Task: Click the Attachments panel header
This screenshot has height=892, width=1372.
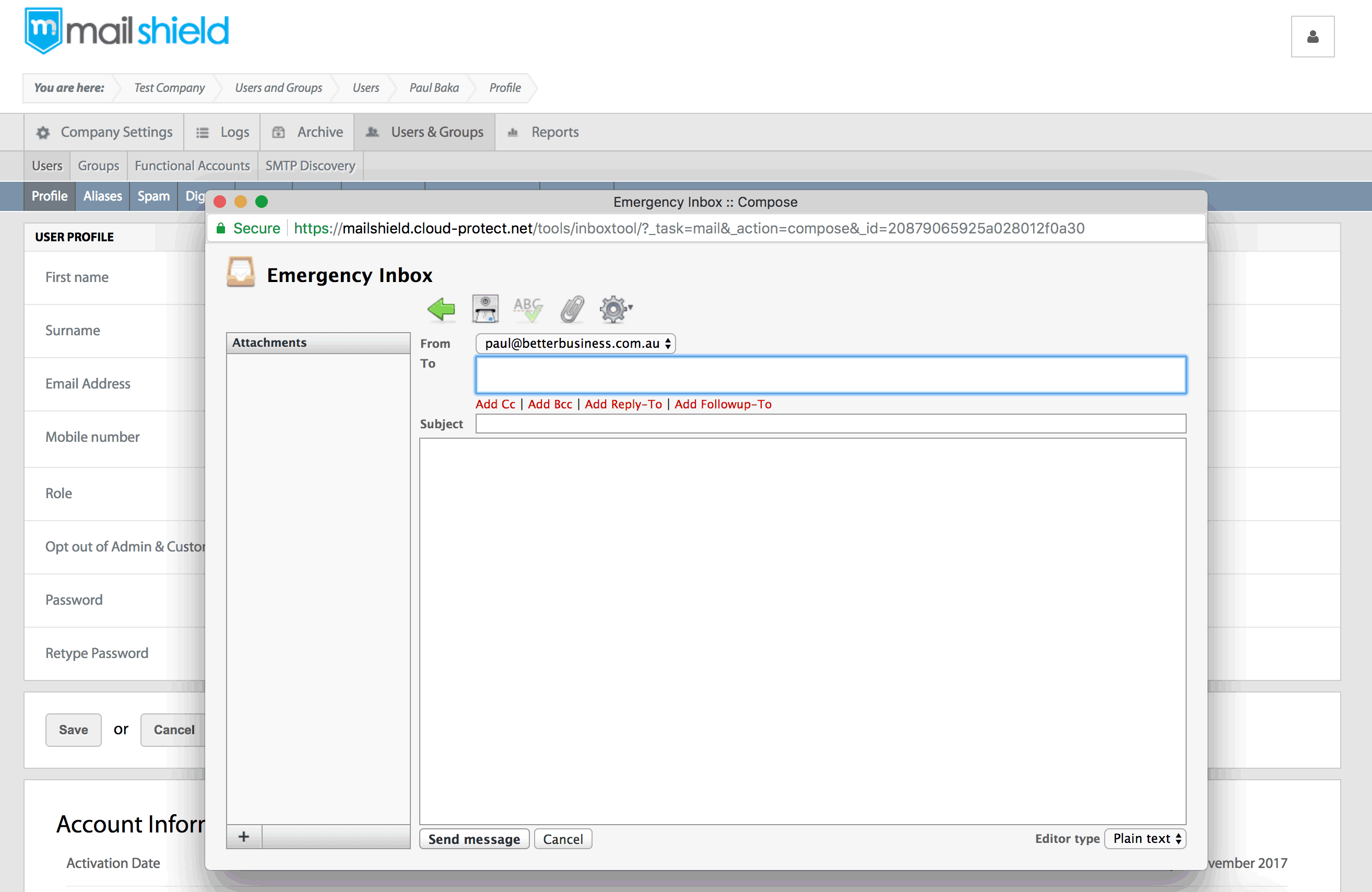Action: 318,343
